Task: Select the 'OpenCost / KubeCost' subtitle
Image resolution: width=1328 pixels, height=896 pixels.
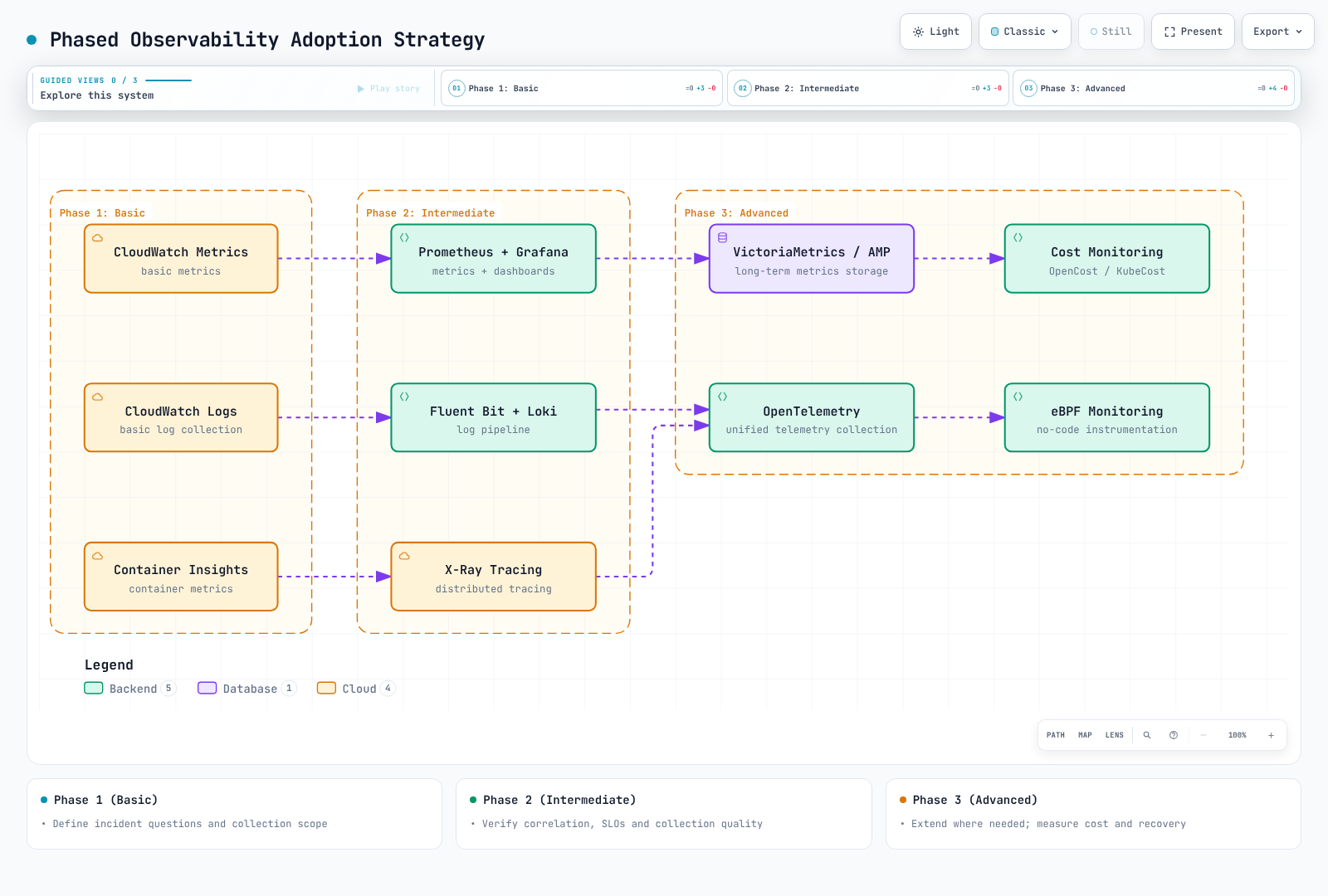Action: click(1107, 271)
